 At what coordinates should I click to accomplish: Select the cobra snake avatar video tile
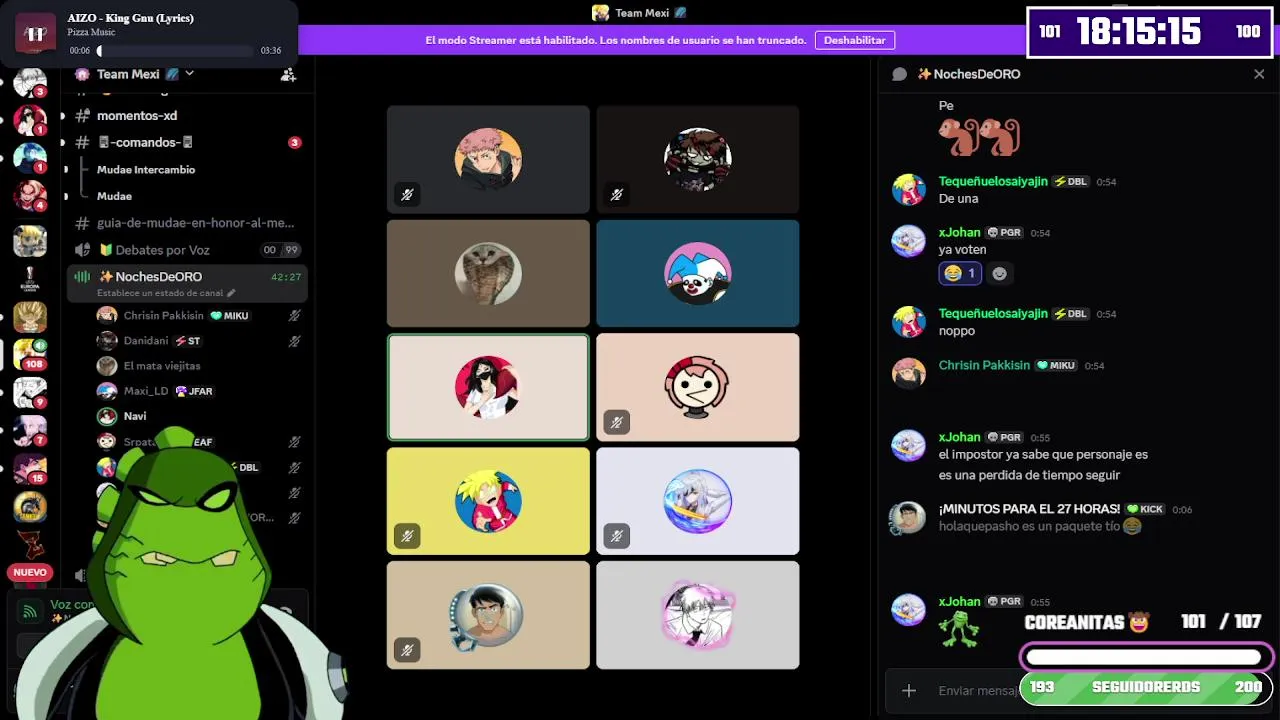click(488, 273)
